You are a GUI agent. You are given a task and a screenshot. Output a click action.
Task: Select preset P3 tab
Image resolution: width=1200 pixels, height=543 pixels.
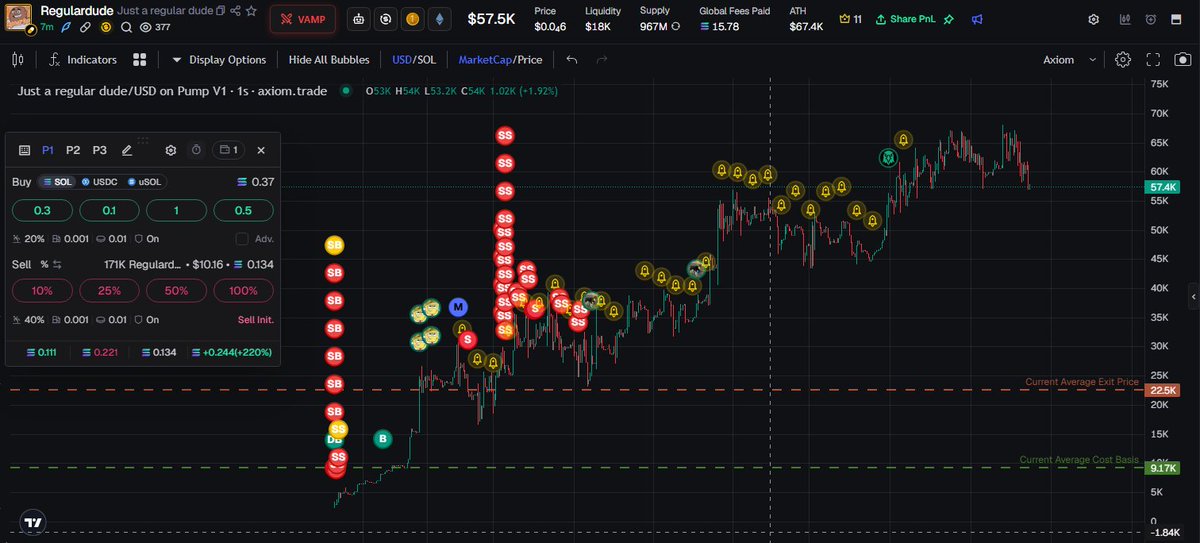click(x=99, y=150)
